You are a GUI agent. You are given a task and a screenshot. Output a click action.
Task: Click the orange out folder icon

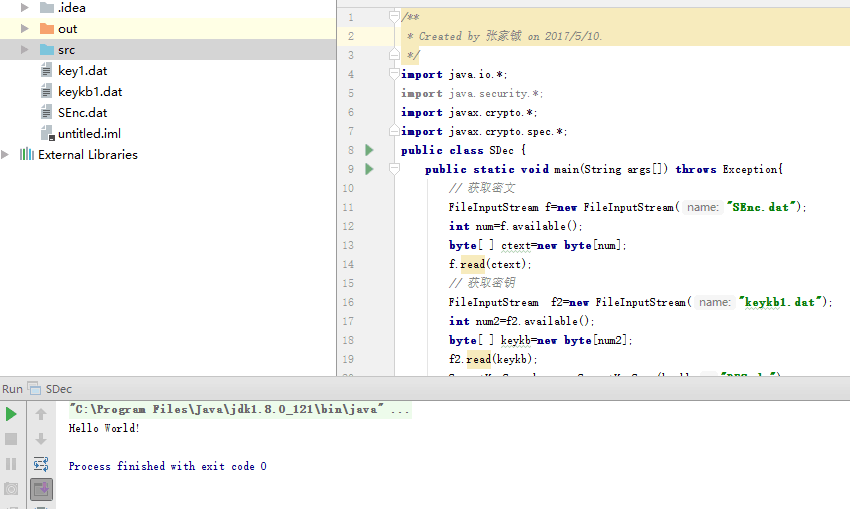(47, 29)
